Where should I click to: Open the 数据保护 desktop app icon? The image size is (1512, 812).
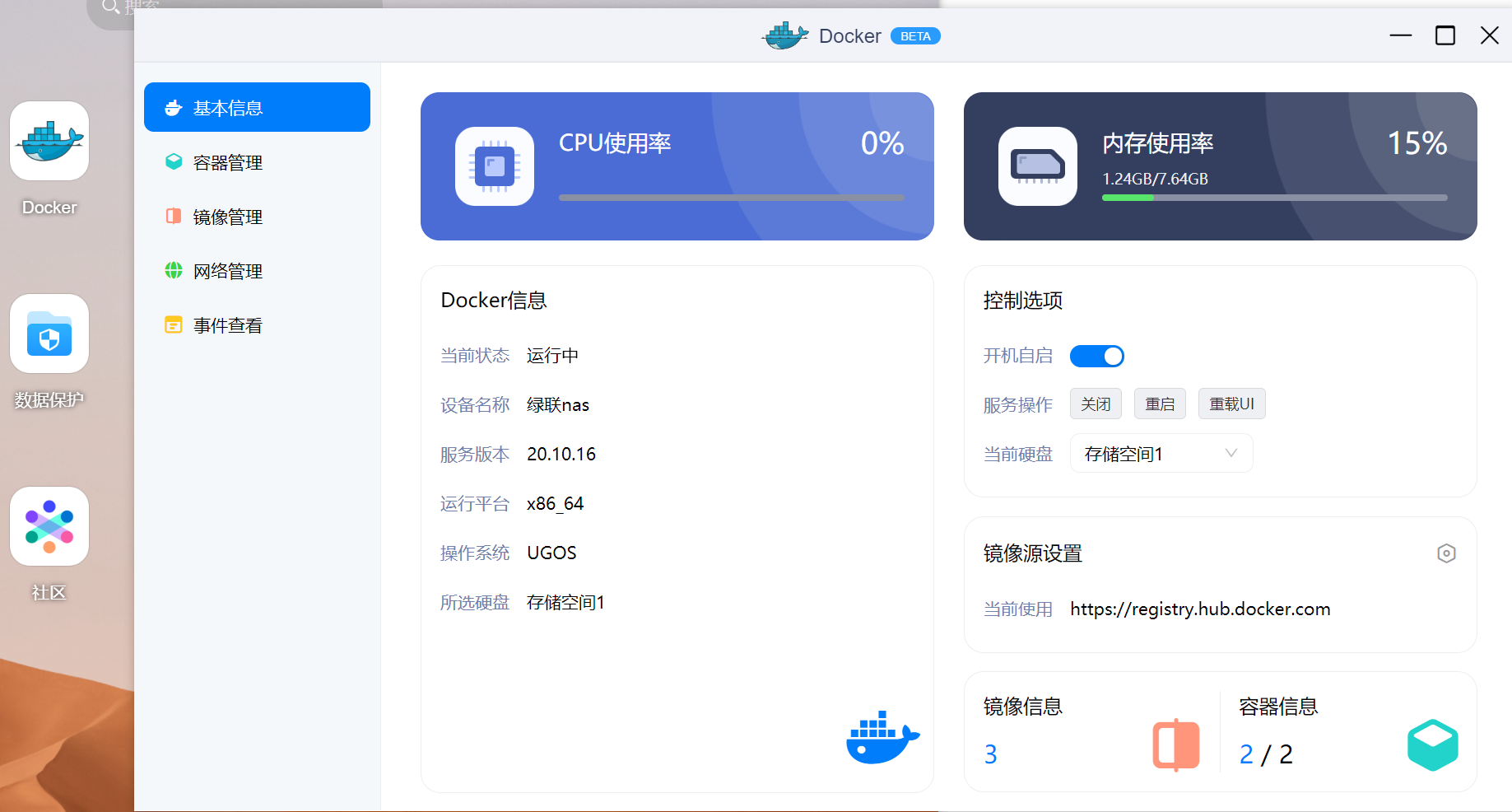pos(49,334)
